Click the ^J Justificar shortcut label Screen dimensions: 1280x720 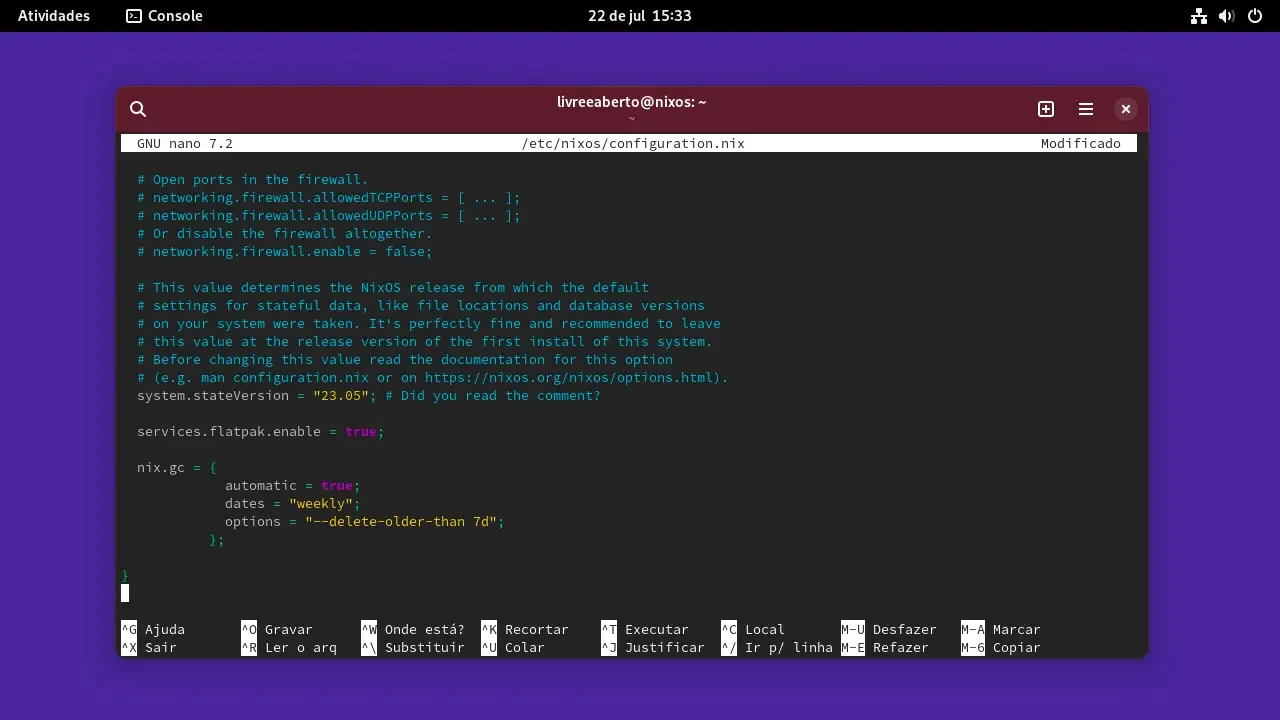click(653, 647)
